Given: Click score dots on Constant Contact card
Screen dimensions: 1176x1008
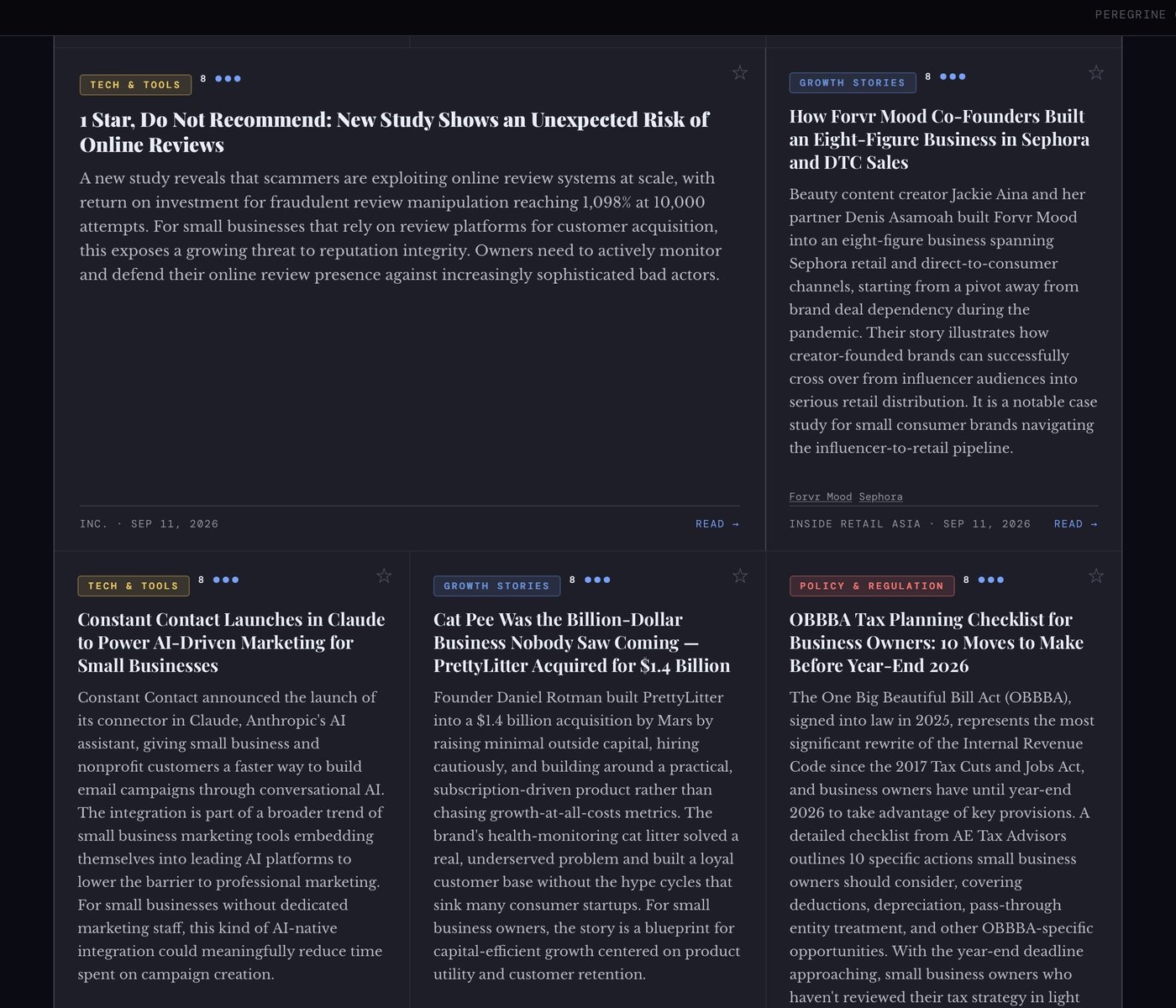Looking at the screenshot, I should (226, 580).
